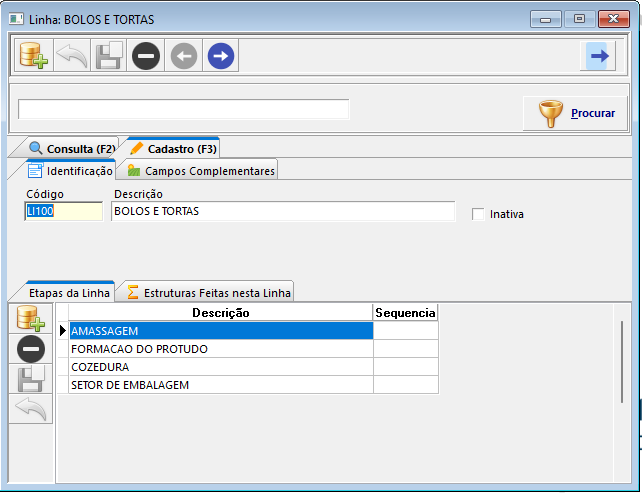Click the Descrição column header in the grid
This screenshot has height=493, width=642.
[221, 313]
